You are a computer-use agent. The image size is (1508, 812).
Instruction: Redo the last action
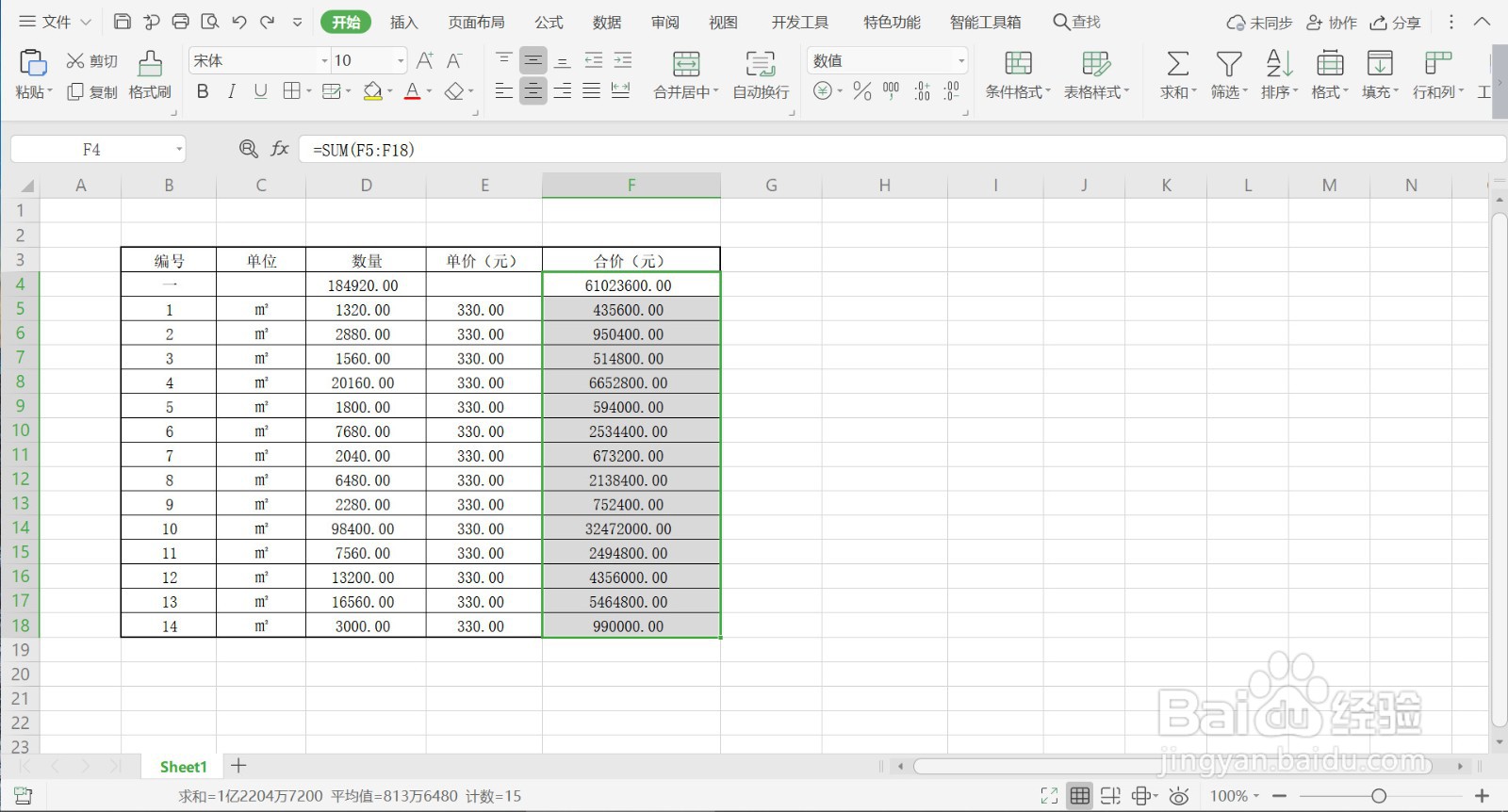click(x=268, y=22)
